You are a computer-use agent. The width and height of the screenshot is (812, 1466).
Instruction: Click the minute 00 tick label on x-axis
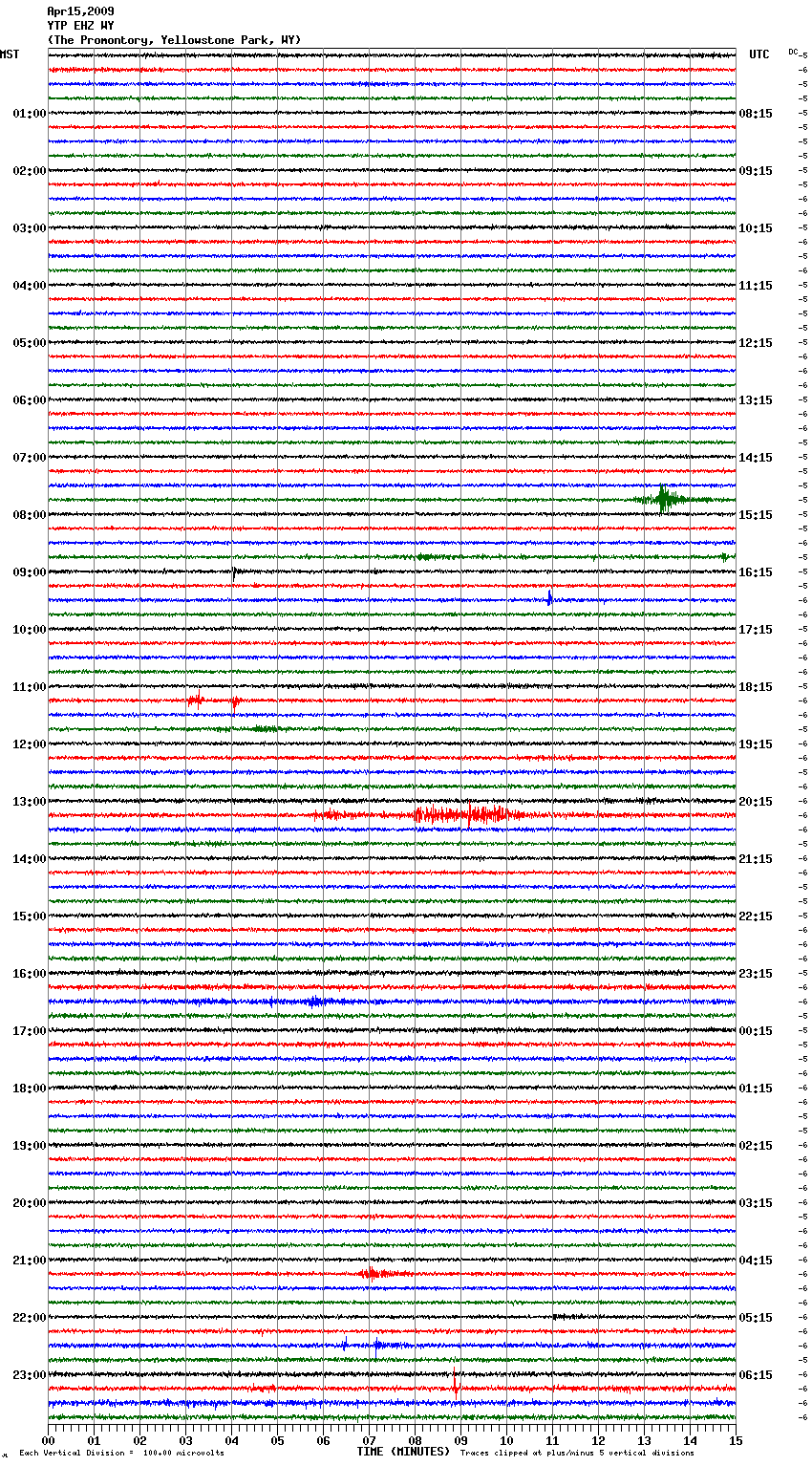pyautogui.click(x=49, y=1440)
